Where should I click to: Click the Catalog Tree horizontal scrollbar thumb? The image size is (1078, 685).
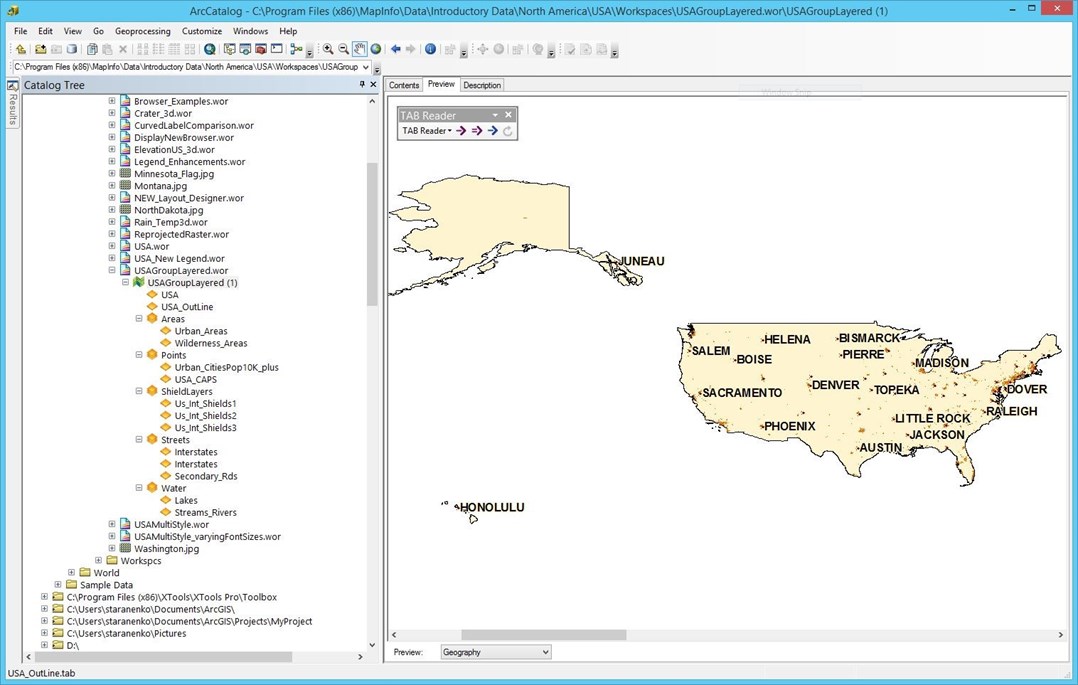click(x=164, y=657)
